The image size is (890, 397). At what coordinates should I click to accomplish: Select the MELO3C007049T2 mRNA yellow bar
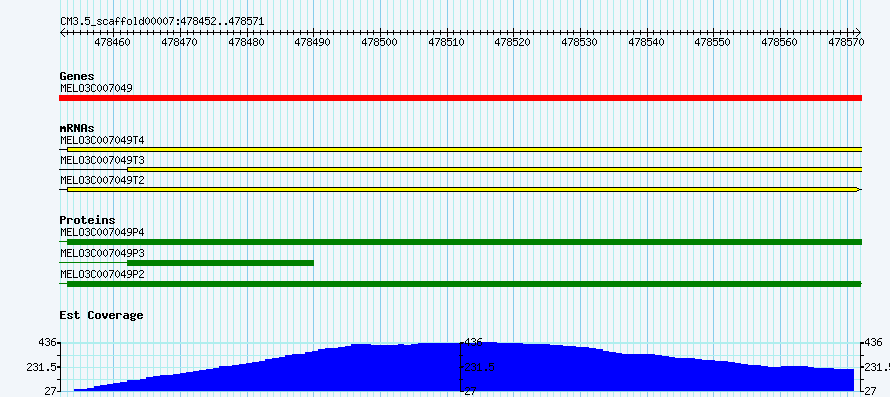tap(462, 189)
